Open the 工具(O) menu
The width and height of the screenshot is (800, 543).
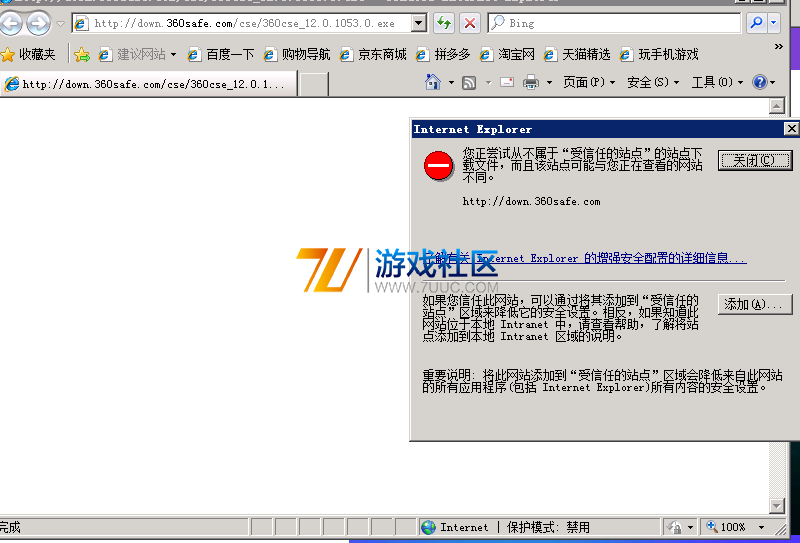pyautogui.click(x=717, y=82)
